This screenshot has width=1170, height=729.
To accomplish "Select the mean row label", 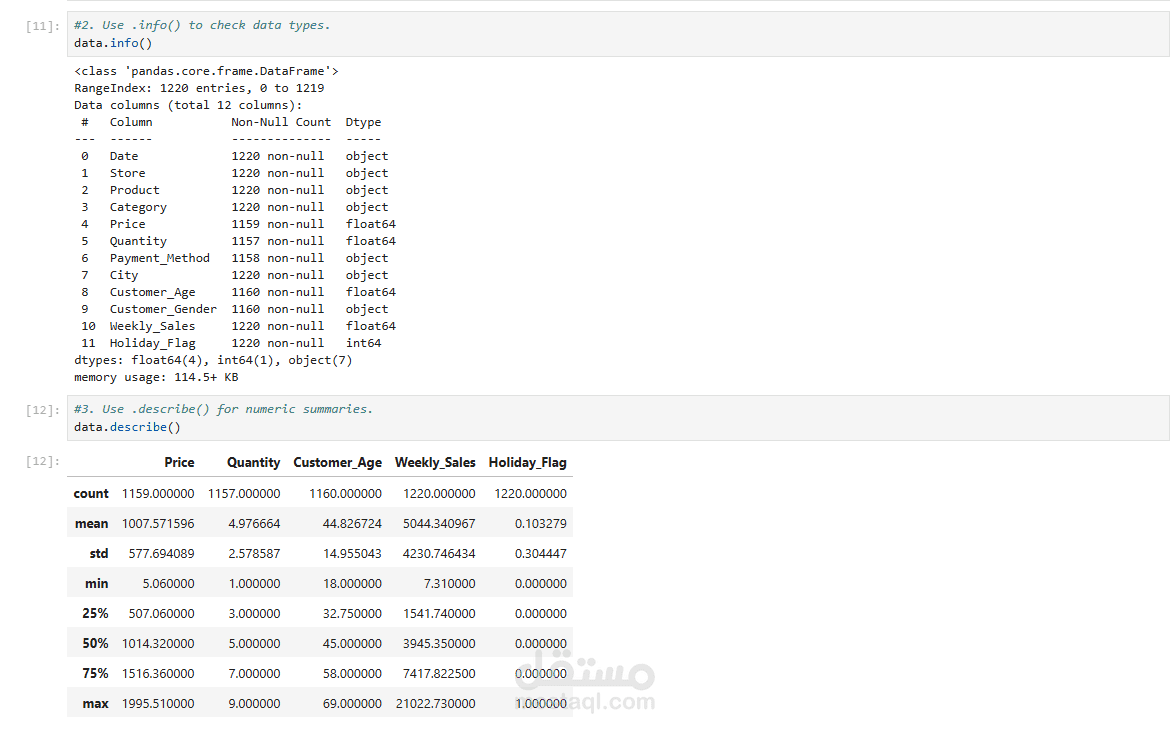I will pos(92,523).
